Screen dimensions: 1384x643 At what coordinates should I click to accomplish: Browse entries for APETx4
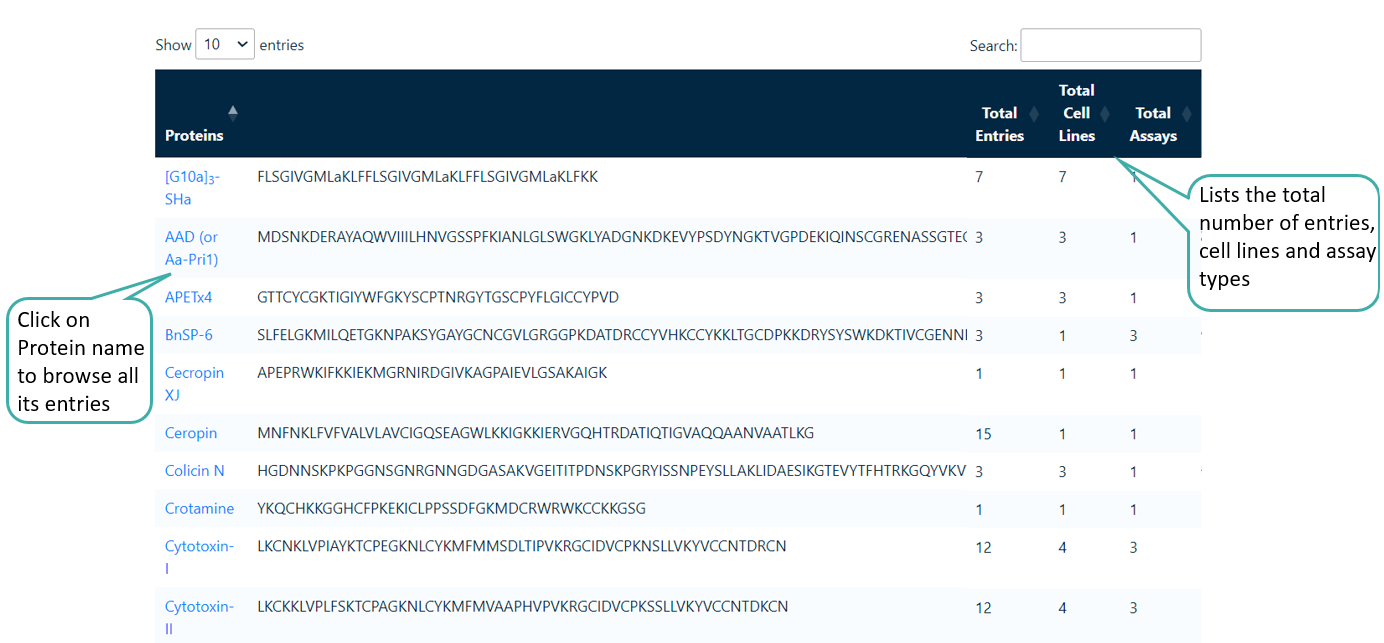coord(188,297)
